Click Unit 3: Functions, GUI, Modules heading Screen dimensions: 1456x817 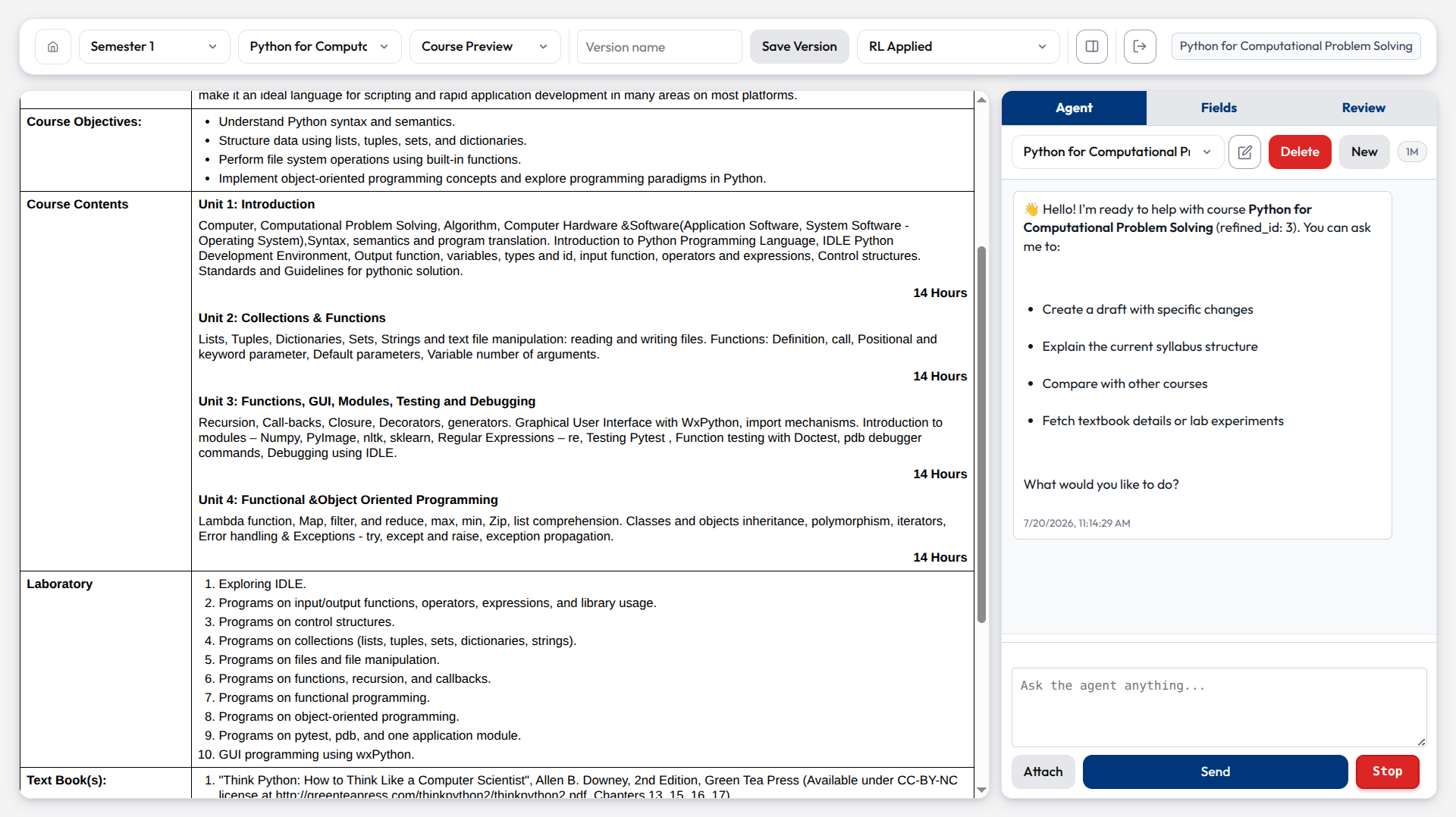pos(367,402)
